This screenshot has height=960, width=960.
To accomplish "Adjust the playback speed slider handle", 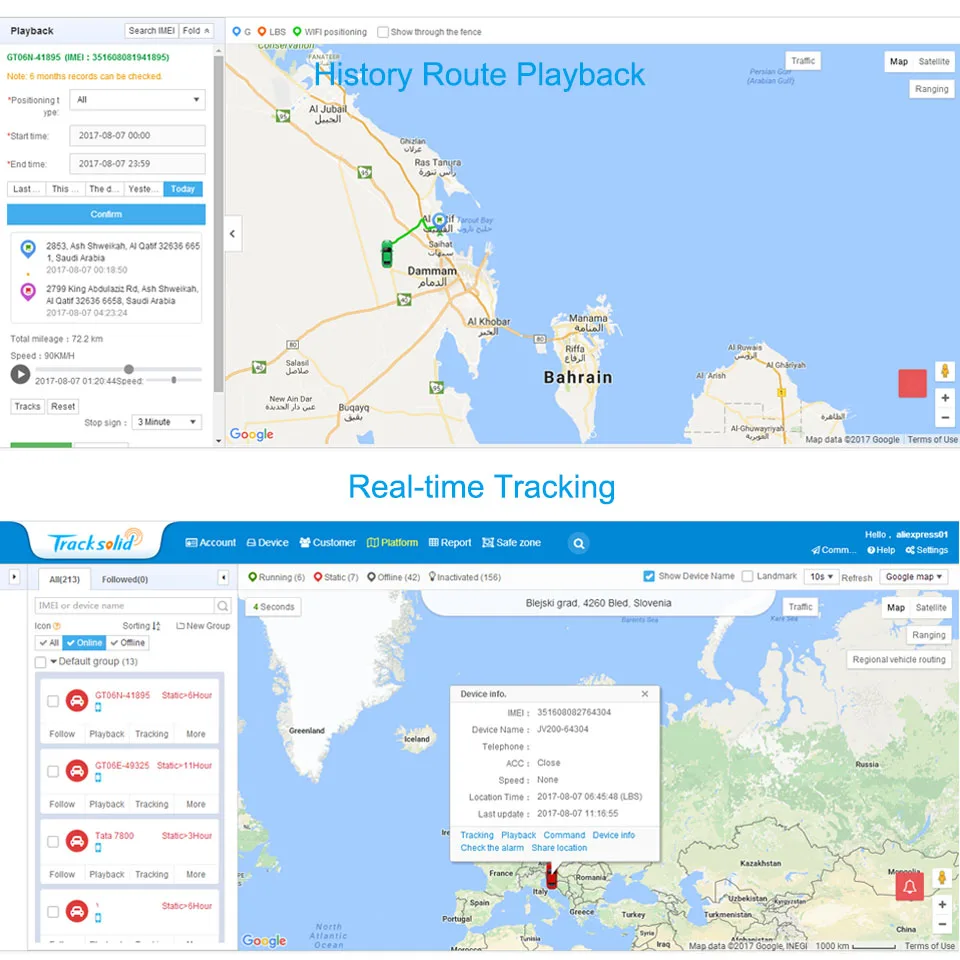I will [x=174, y=380].
